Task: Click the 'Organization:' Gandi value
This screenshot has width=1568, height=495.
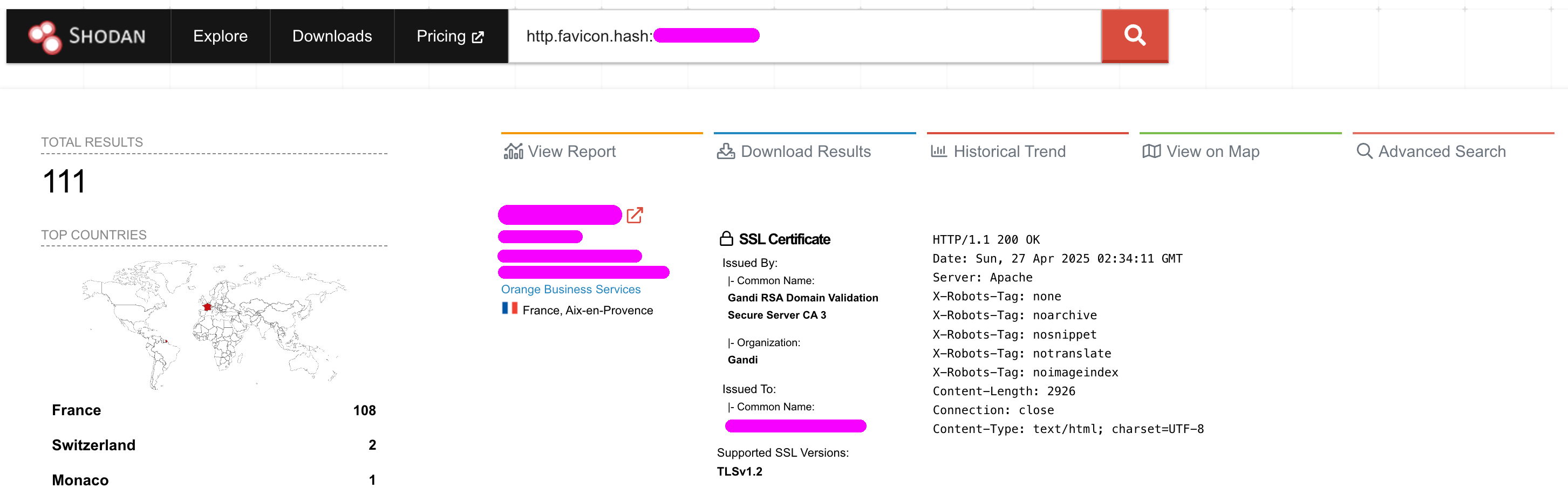Action: point(742,360)
